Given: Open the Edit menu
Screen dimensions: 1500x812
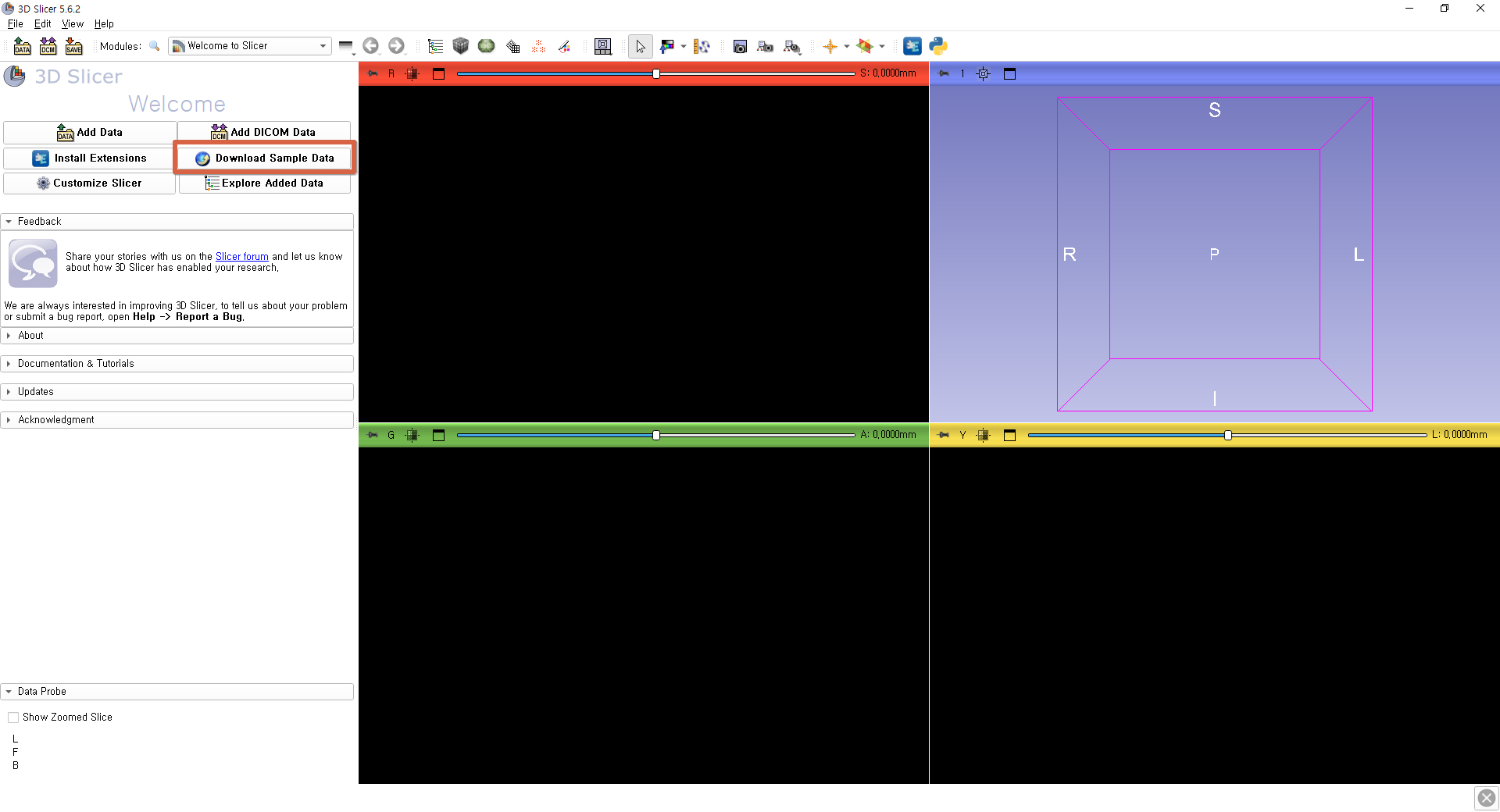Looking at the screenshot, I should [43, 23].
